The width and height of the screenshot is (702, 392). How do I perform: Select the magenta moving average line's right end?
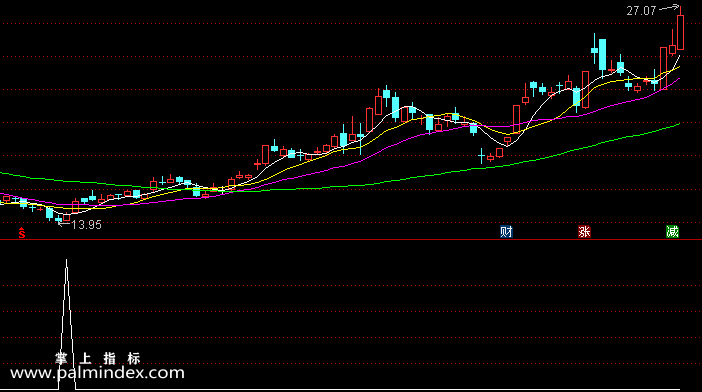[x=679, y=79]
